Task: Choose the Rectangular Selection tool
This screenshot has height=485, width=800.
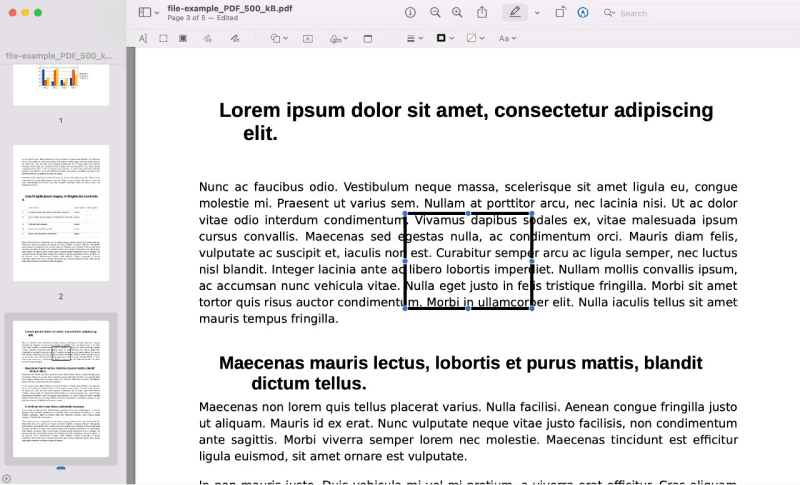Action: [163, 38]
